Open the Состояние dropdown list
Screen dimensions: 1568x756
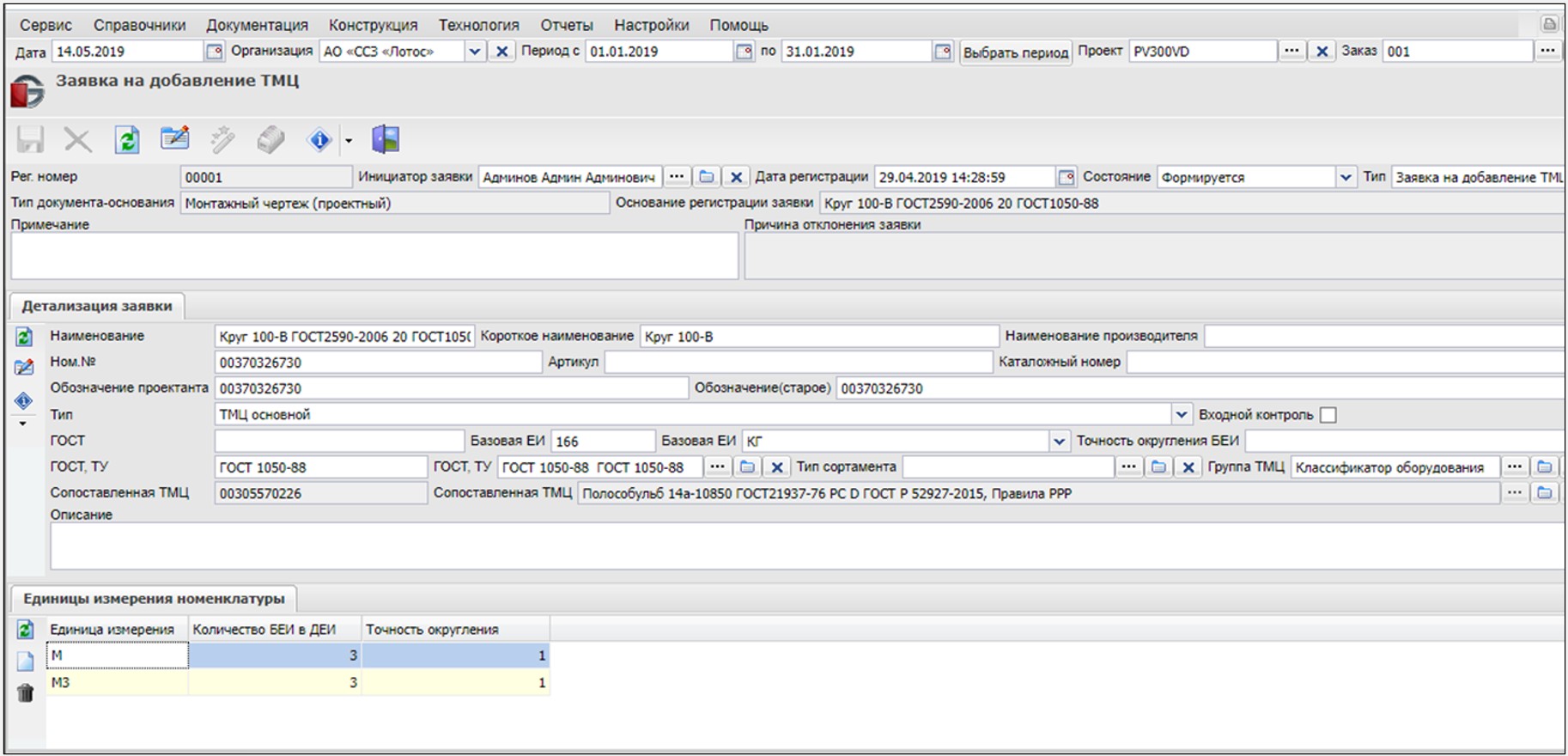1345,178
